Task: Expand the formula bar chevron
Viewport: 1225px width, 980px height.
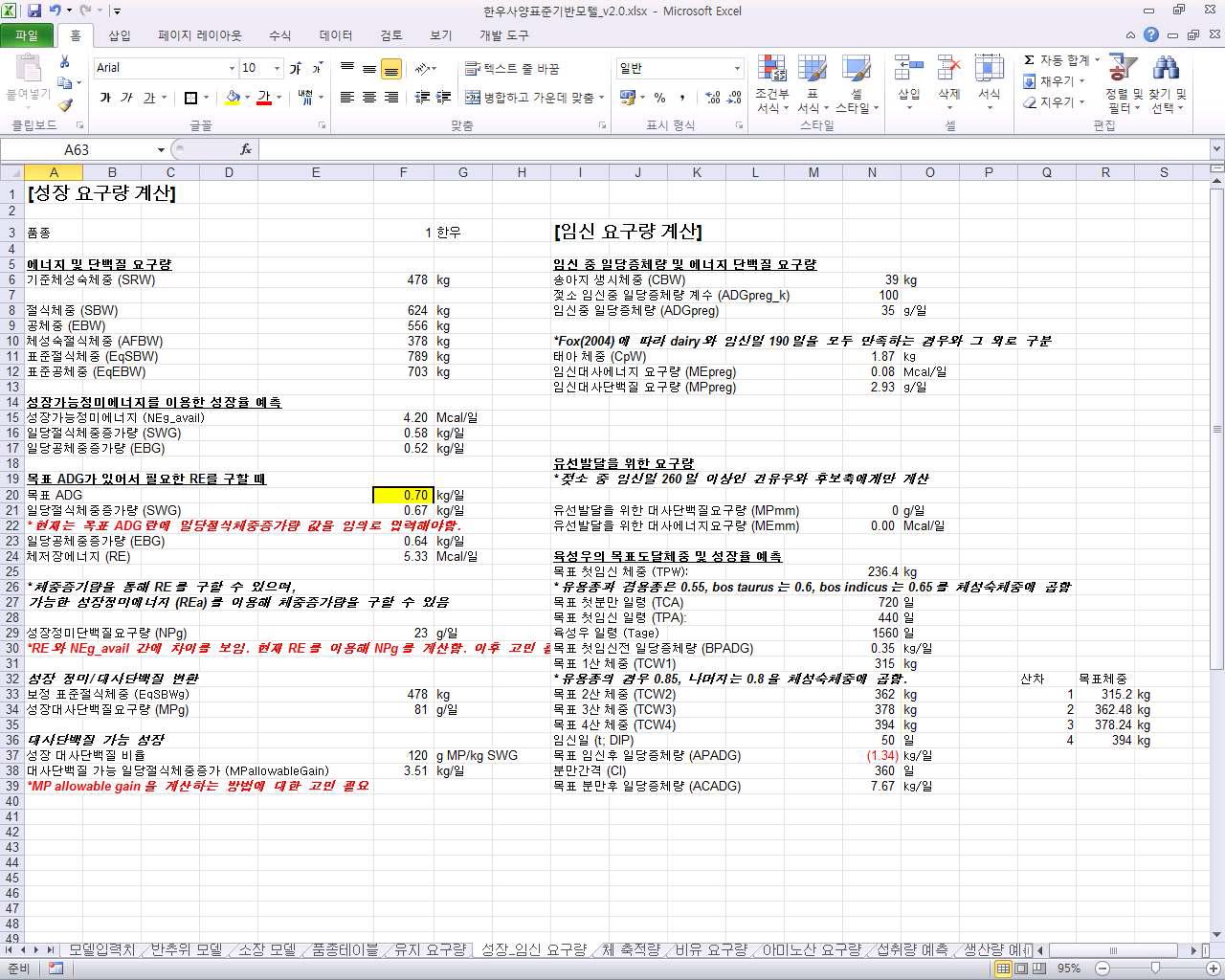Action: coord(1216,149)
